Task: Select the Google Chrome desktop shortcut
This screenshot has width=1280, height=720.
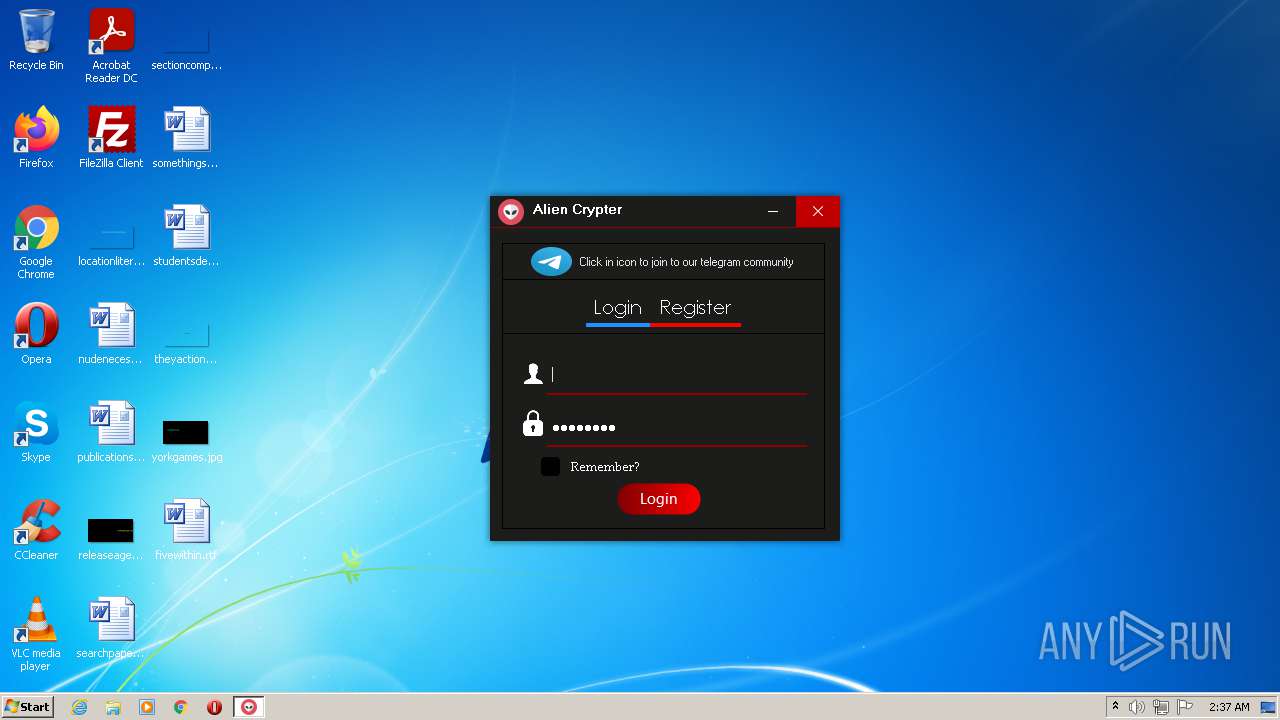Action: (36, 242)
